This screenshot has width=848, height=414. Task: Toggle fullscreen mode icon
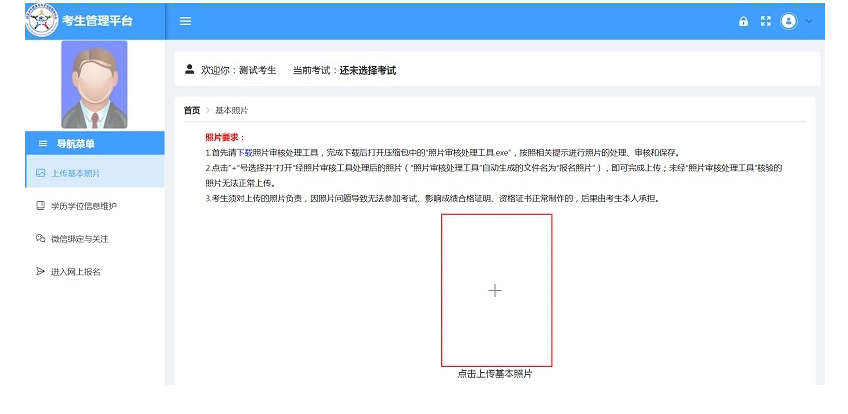766,21
